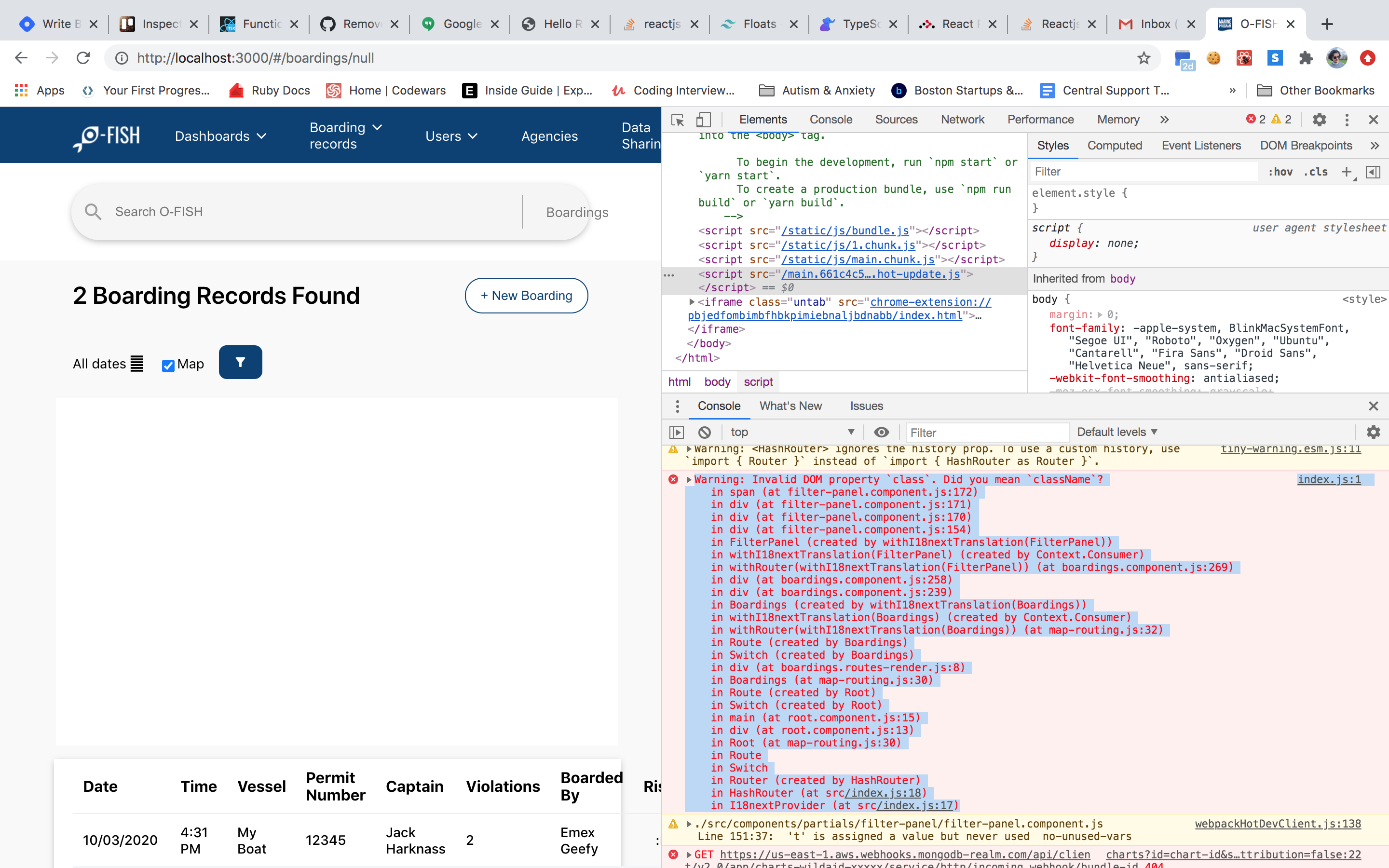Image resolution: width=1389 pixels, height=868 pixels.
Task: Create a live expression with the eye icon
Action: point(881,432)
